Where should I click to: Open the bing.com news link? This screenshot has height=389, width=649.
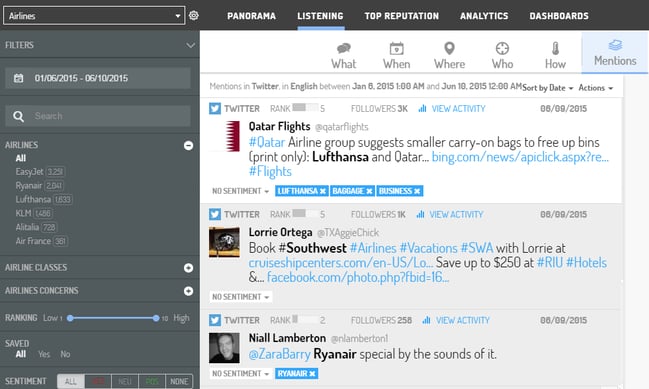pyautogui.click(x=520, y=157)
